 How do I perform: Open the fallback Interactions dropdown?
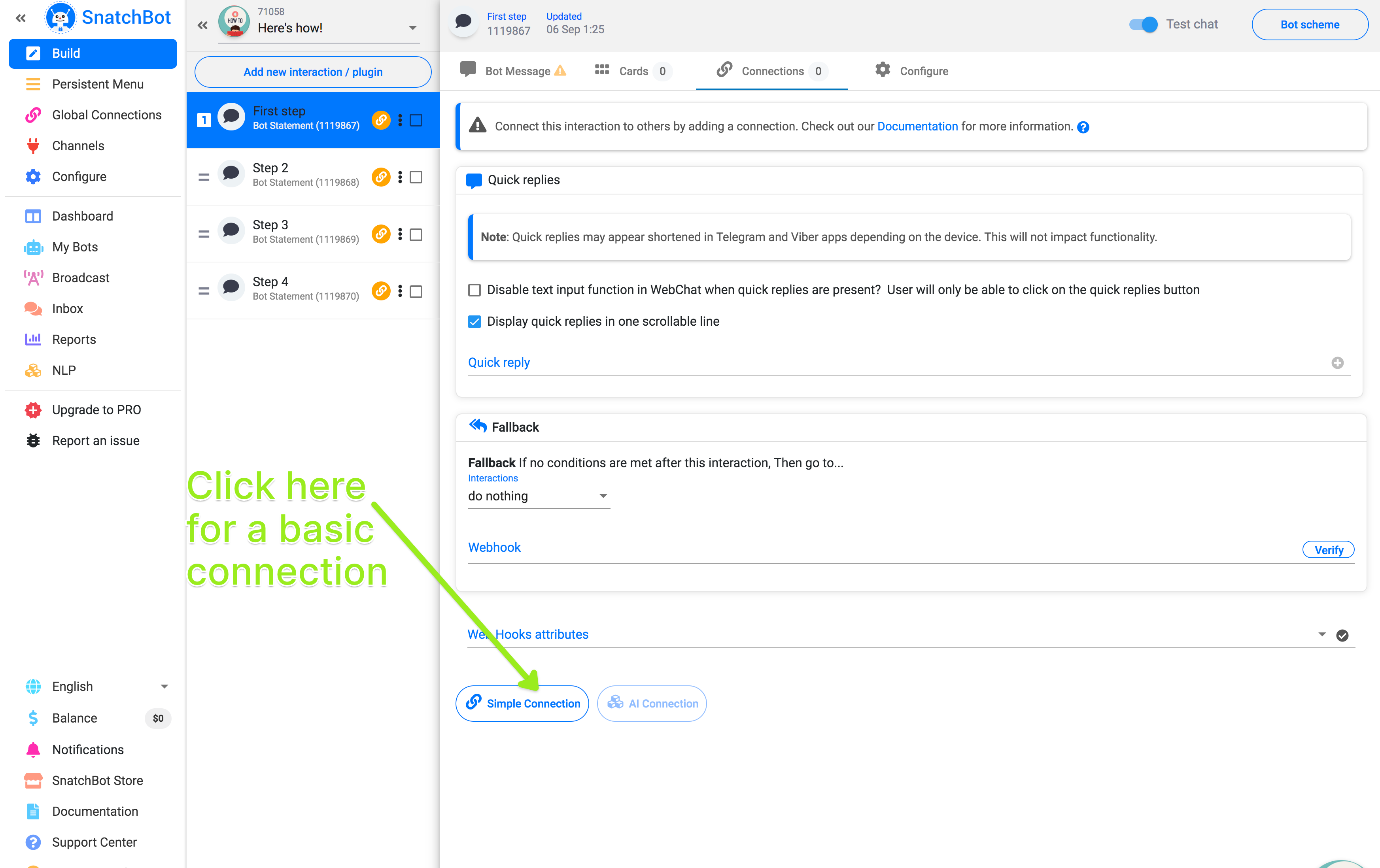click(538, 496)
